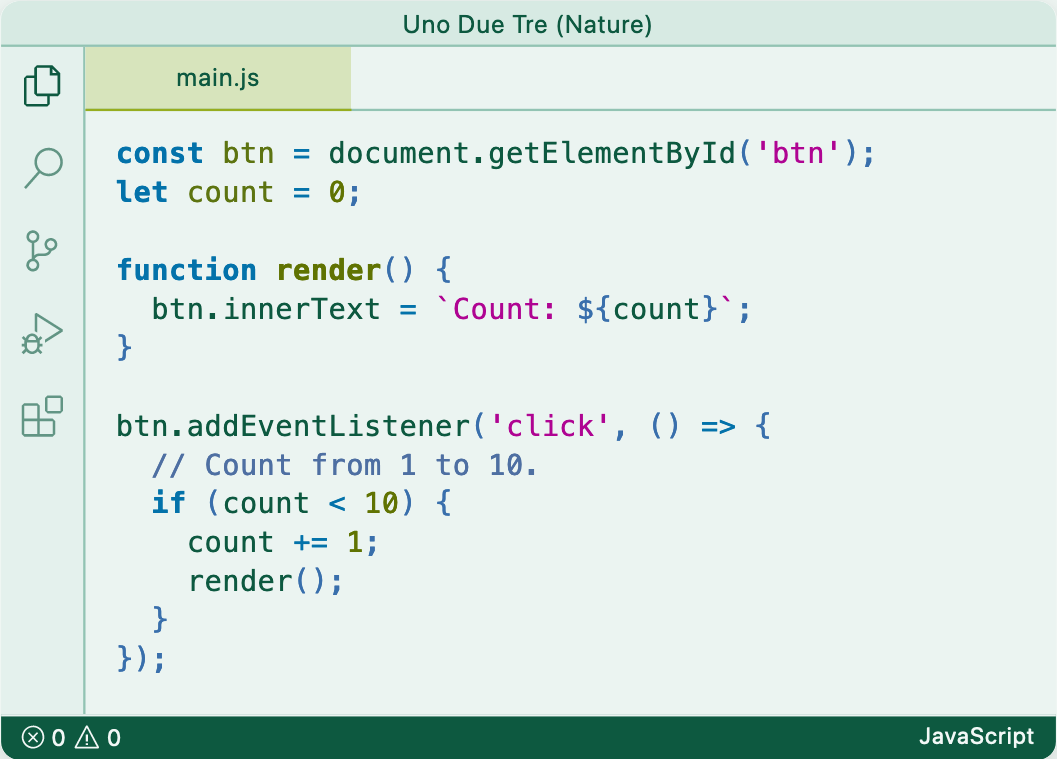Viewport: 1057px width, 759px height.
Task: Change the JavaScript language mode
Action: [975, 736]
